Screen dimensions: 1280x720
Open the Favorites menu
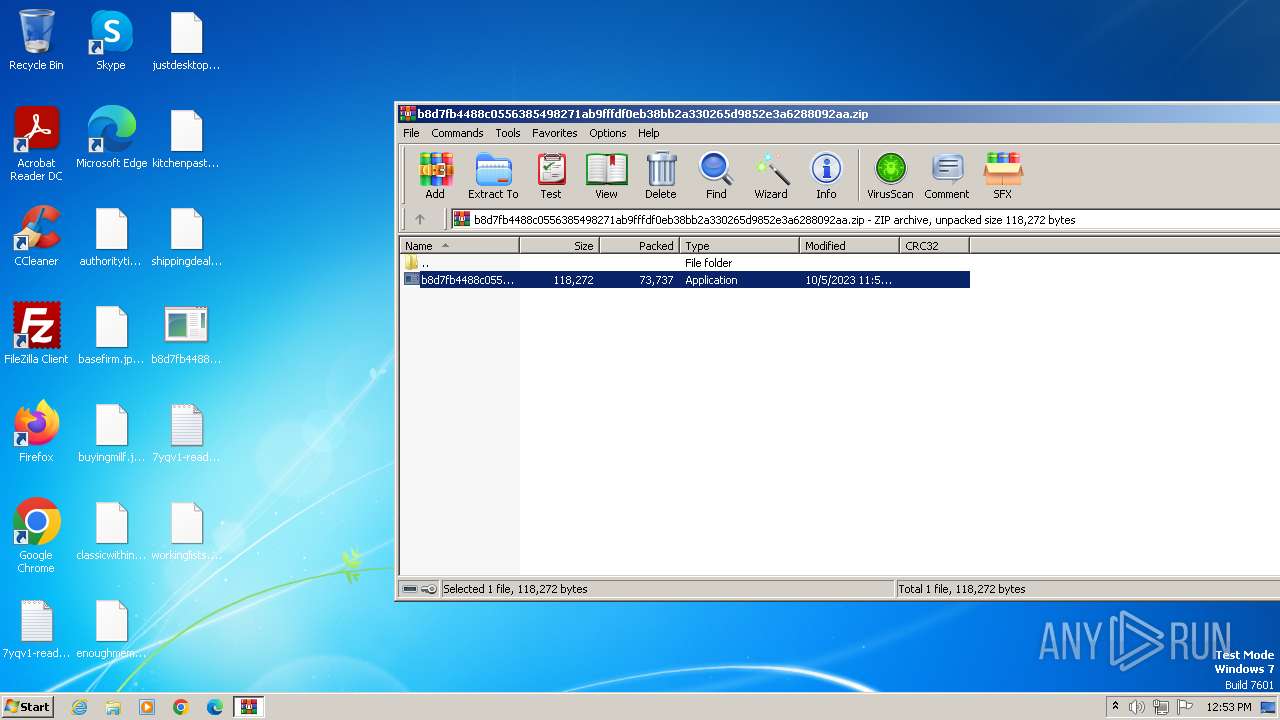coord(554,133)
